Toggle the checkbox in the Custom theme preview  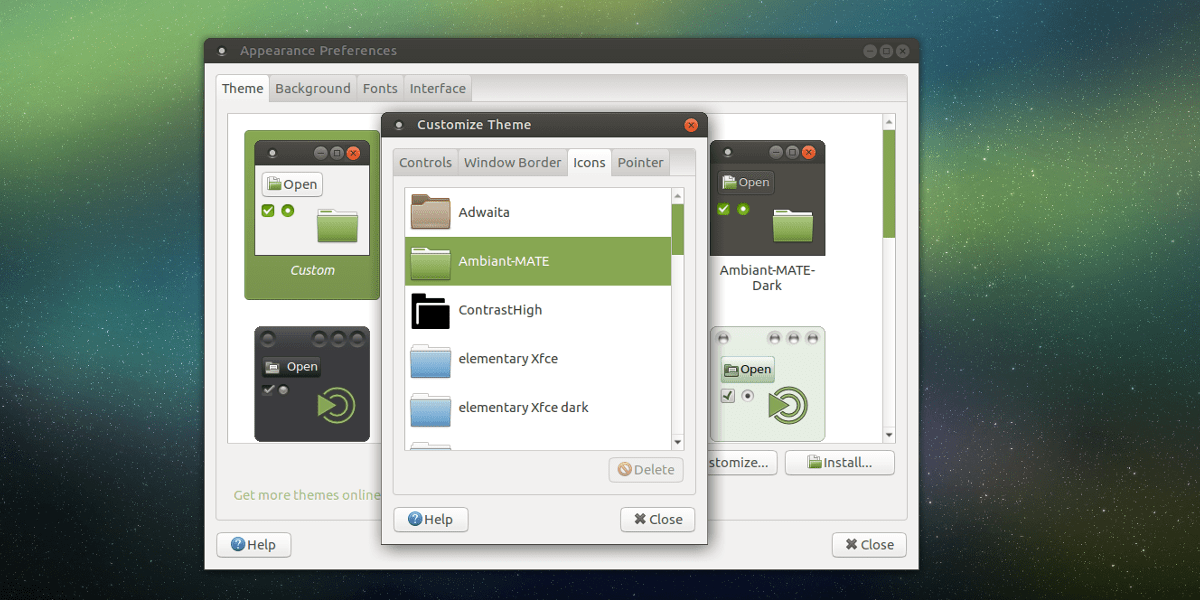pyautogui.click(x=266, y=211)
